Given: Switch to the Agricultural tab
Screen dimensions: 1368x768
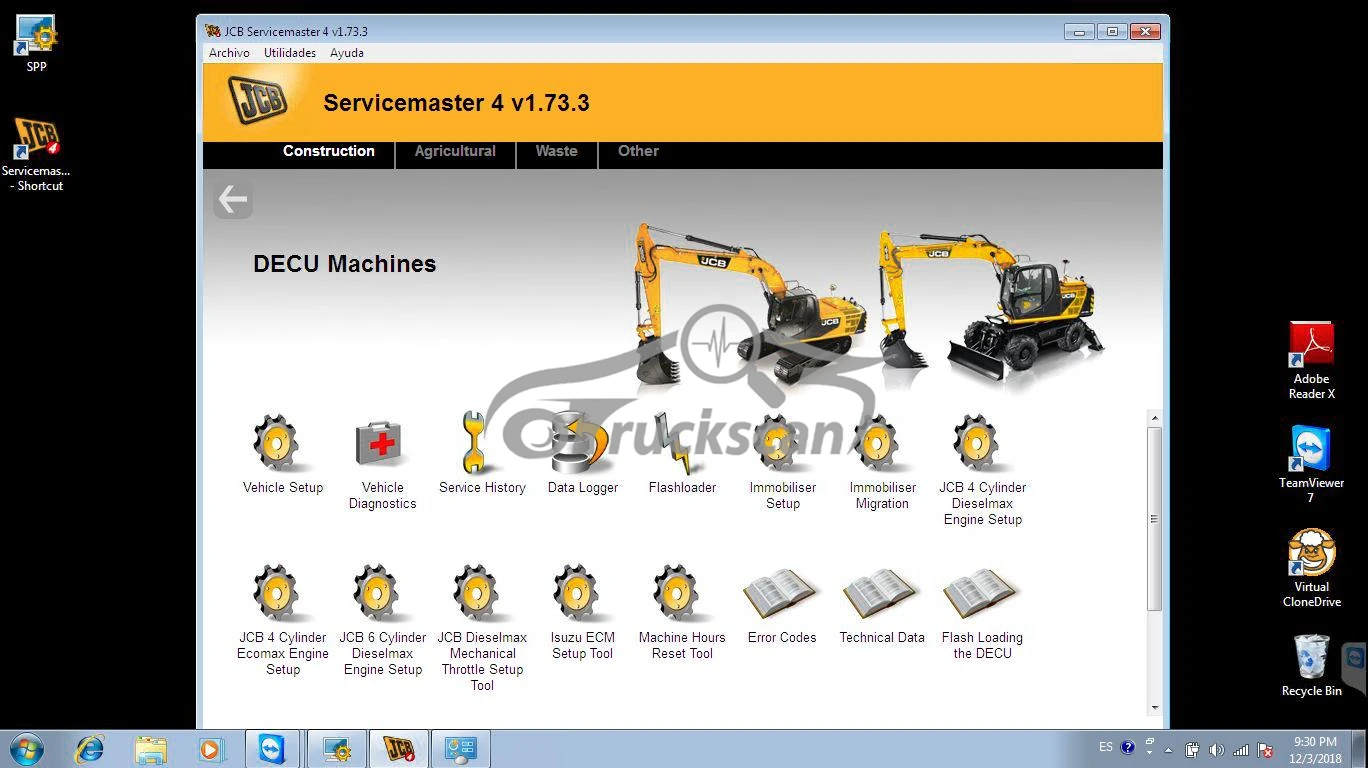Looking at the screenshot, I should point(455,152).
